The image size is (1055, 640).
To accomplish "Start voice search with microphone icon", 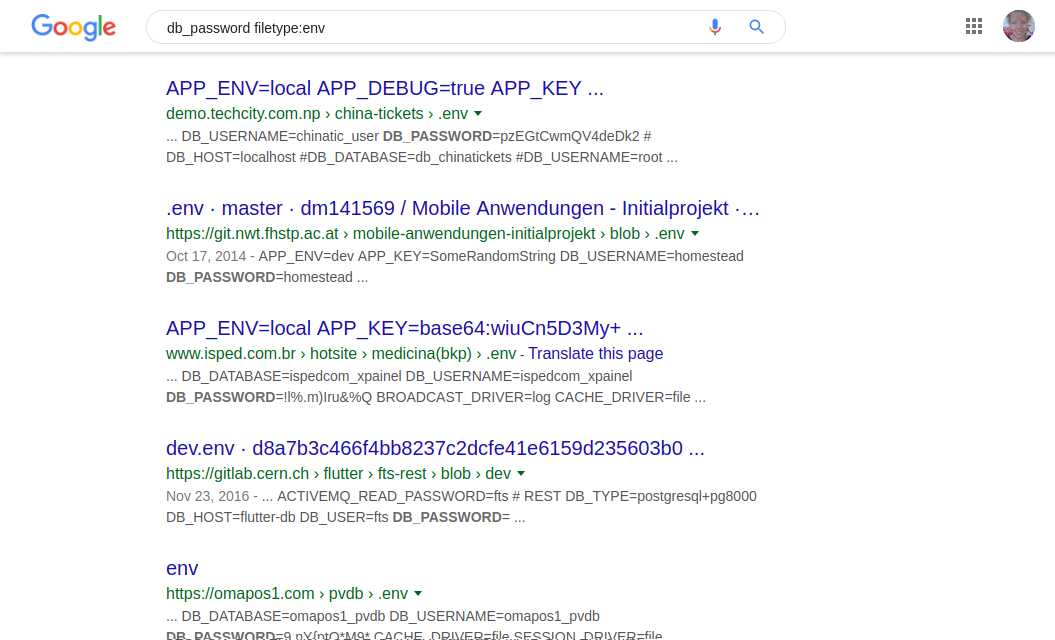I will pos(715,27).
